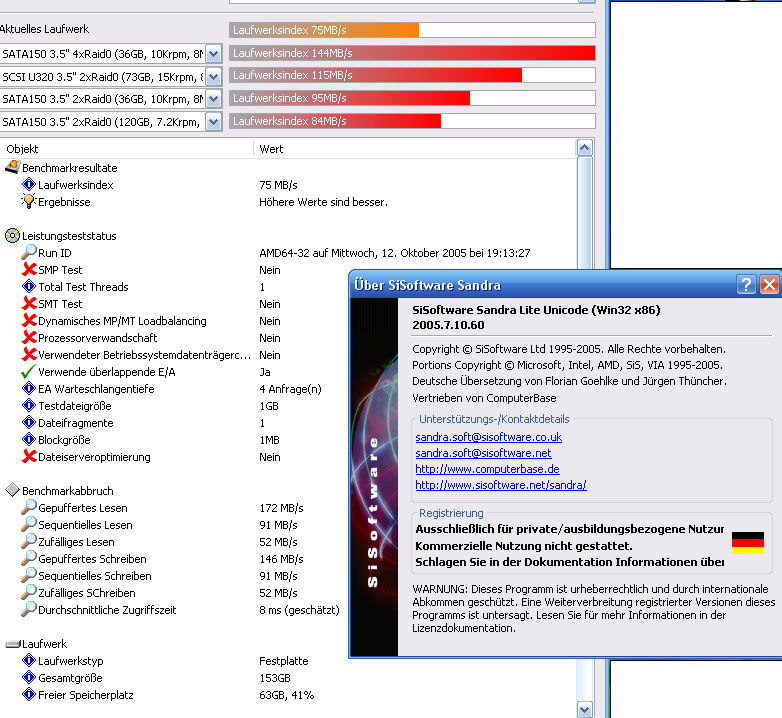Click the Höhere Werte sind besser text

point(323,202)
